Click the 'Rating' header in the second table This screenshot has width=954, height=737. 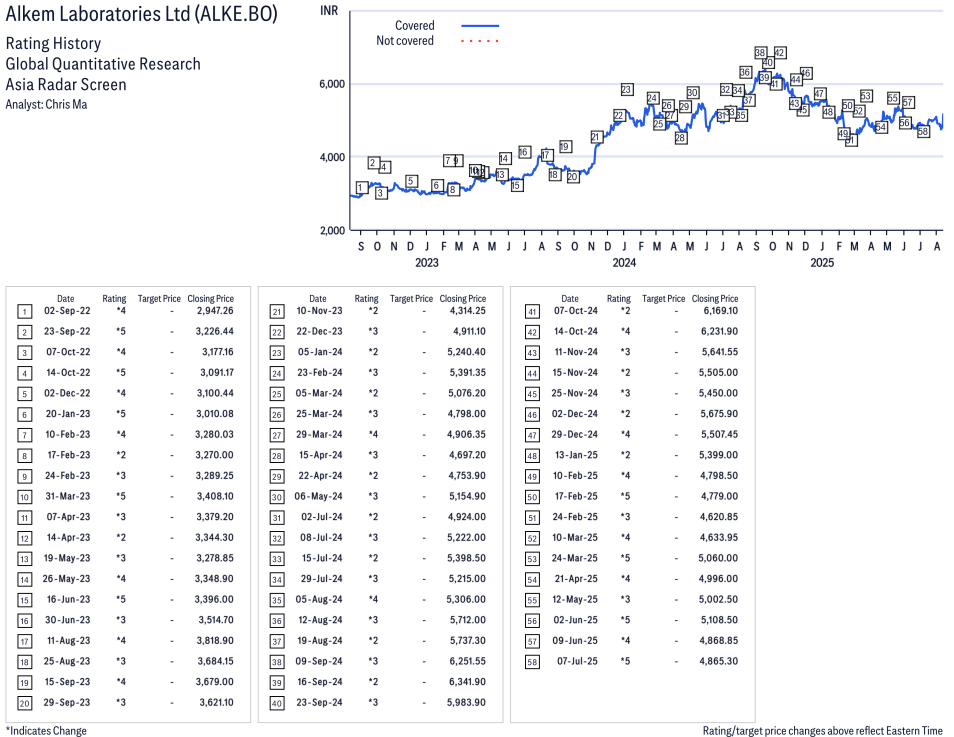point(366,299)
